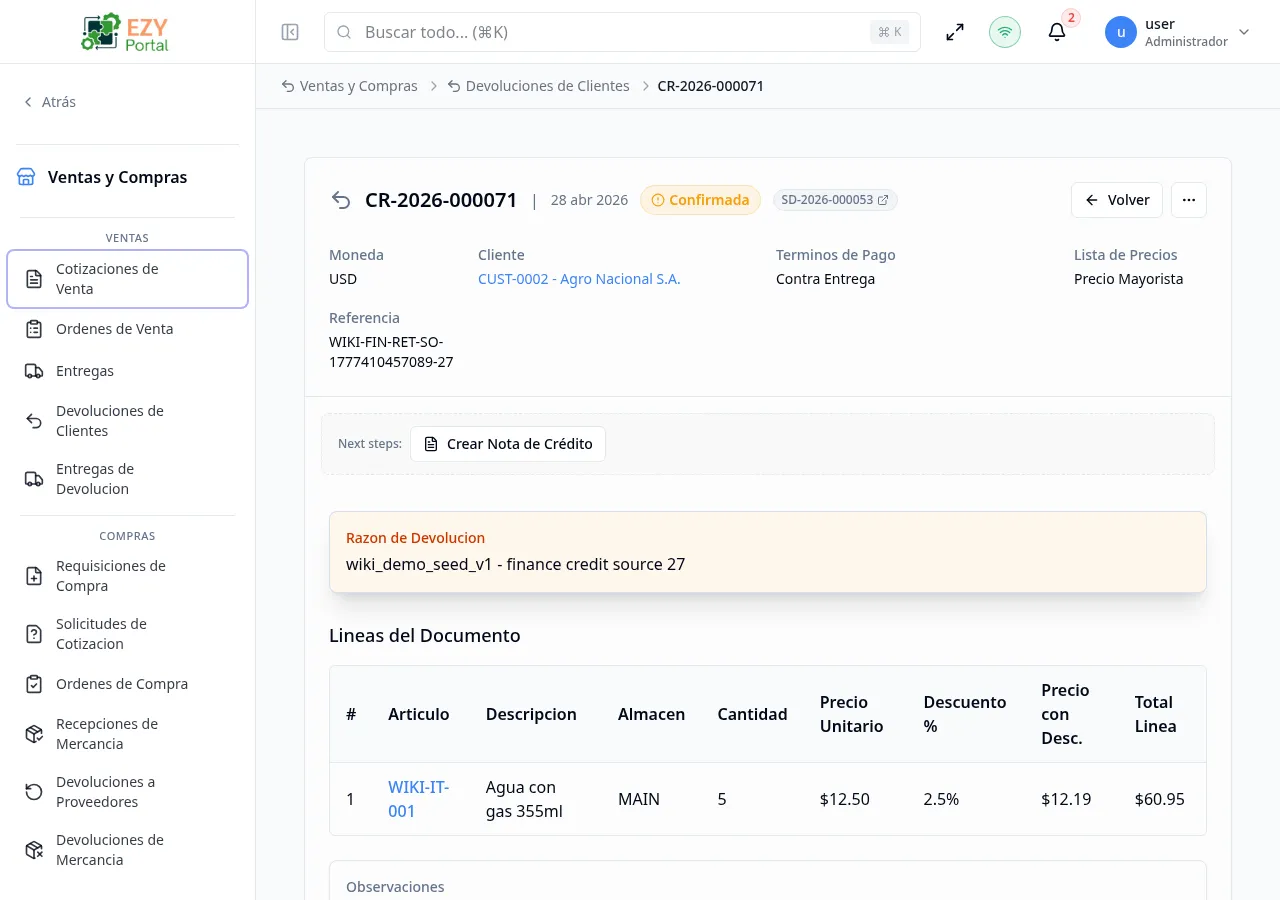Screen dimensions: 1280x900
Task: Open linked document SD-2026-000053 badge
Action: 835,200
